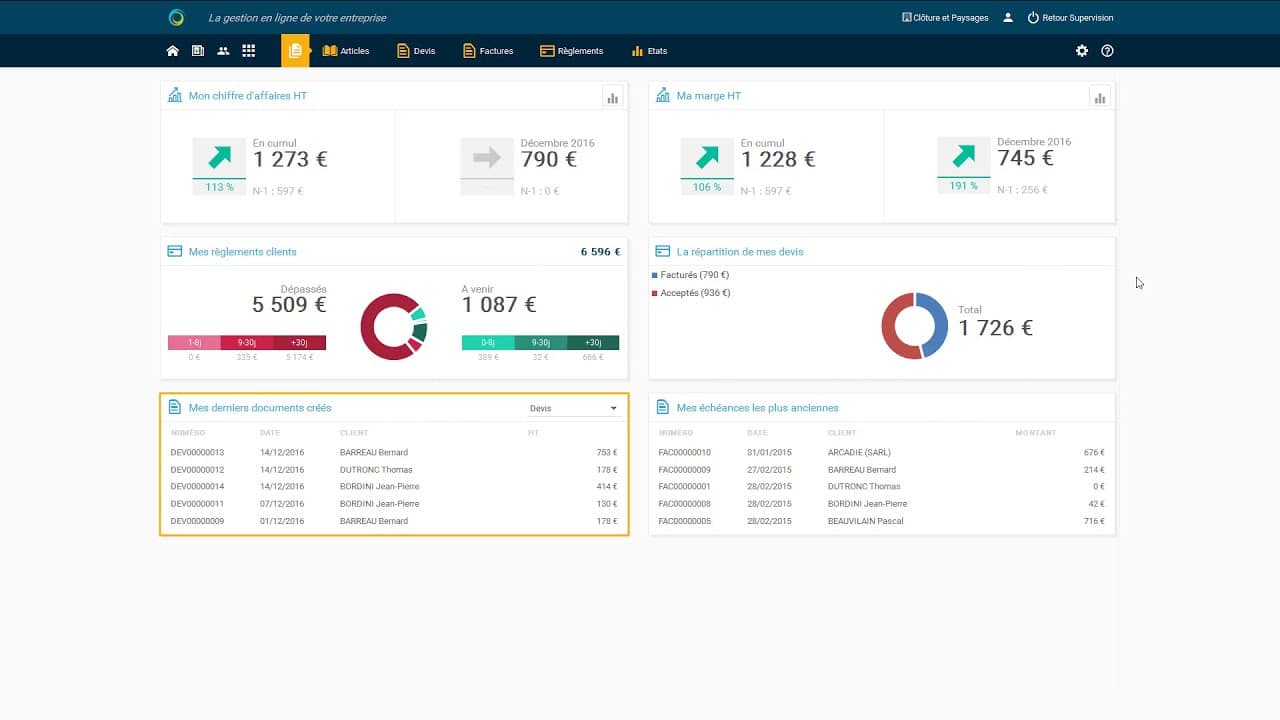
Task: Open chart view of Mon chiffre d'affaires
Action: (612, 97)
